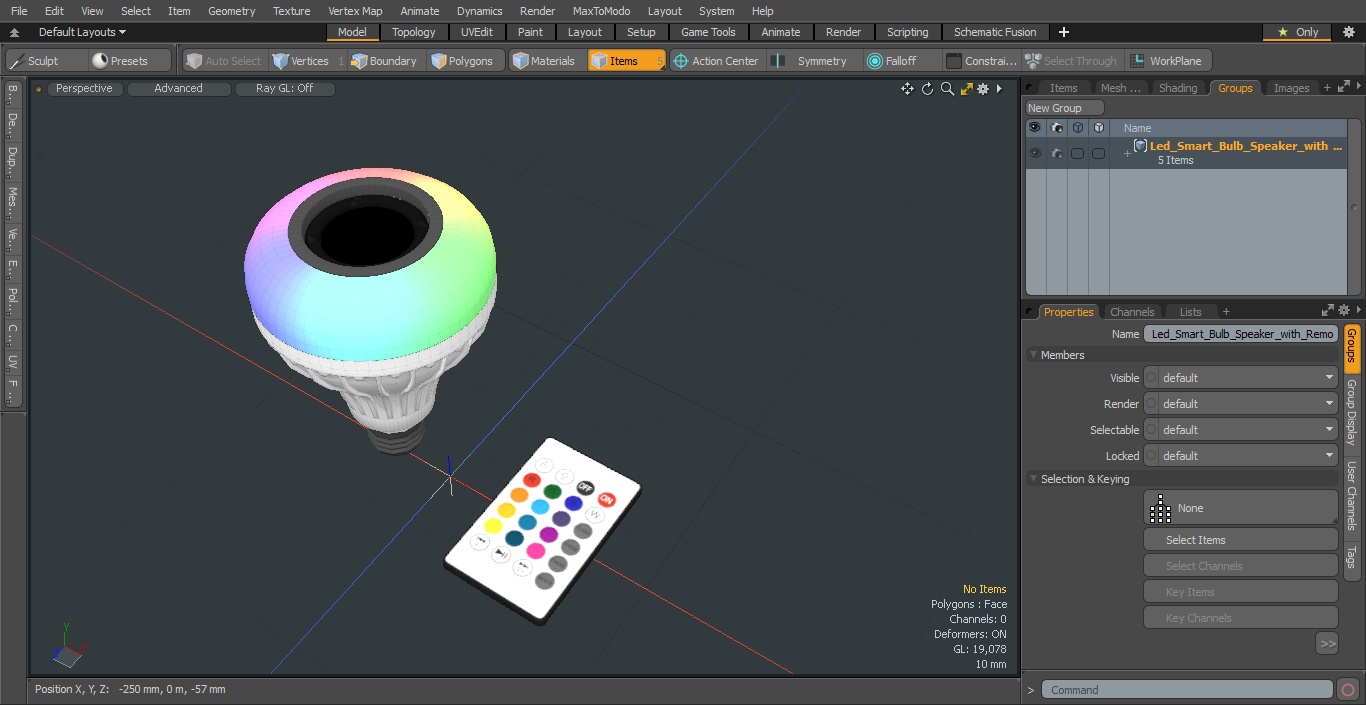
Task: Click the viewport zoom magnifier icon
Action: click(947, 89)
